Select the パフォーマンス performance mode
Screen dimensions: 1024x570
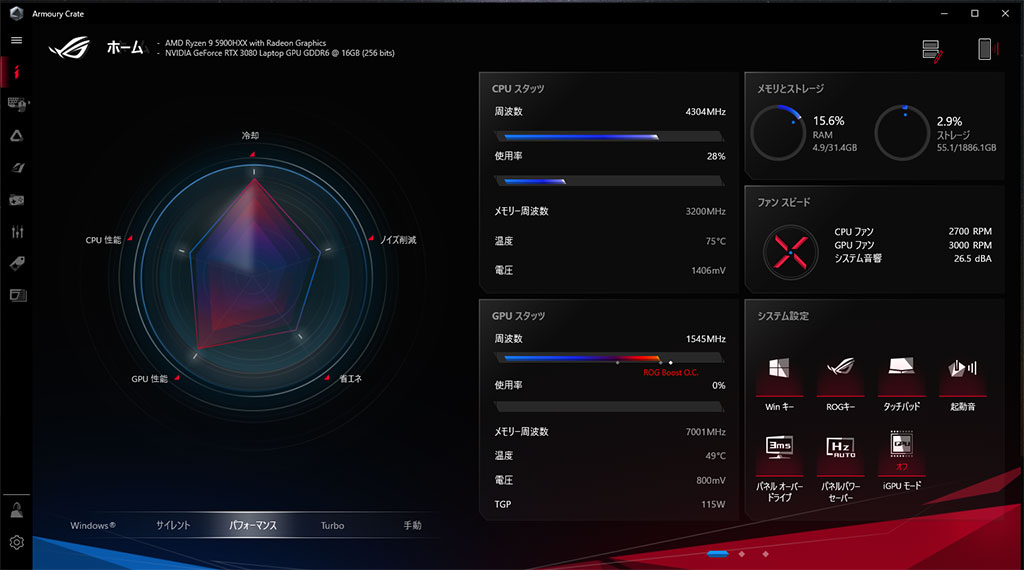pos(253,526)
